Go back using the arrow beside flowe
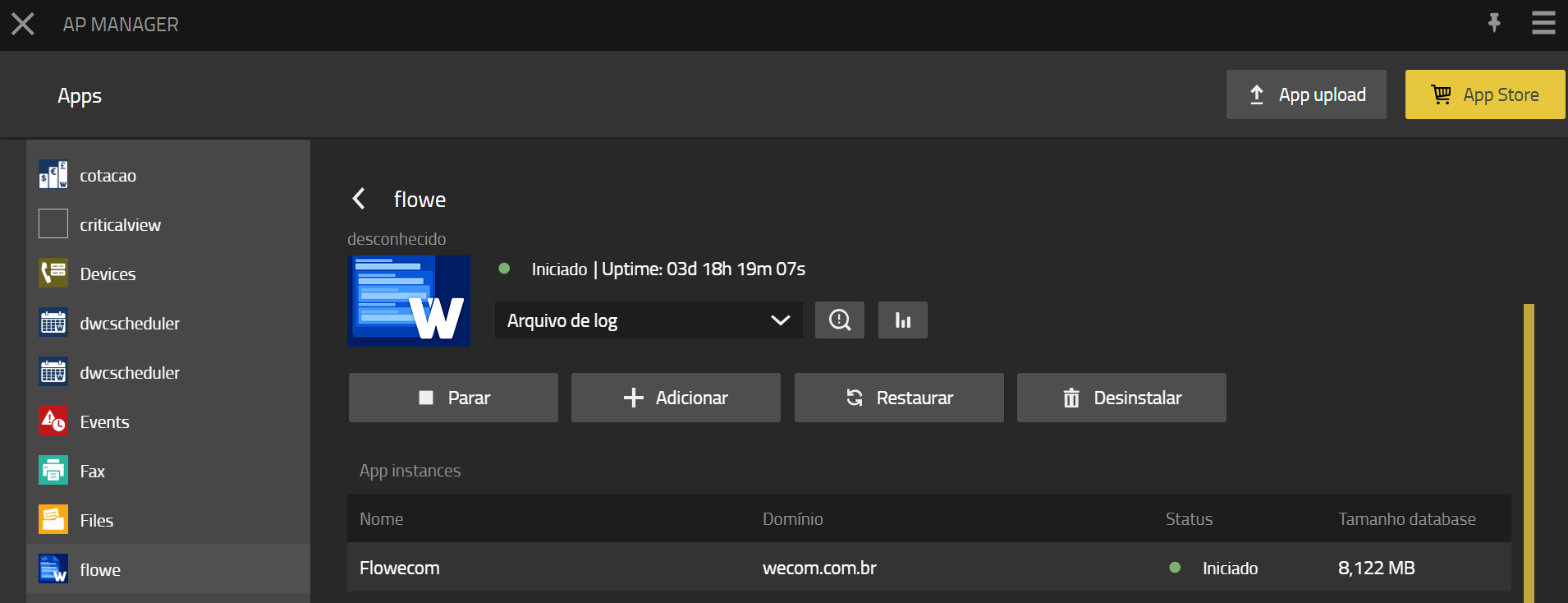 [359, 199]
